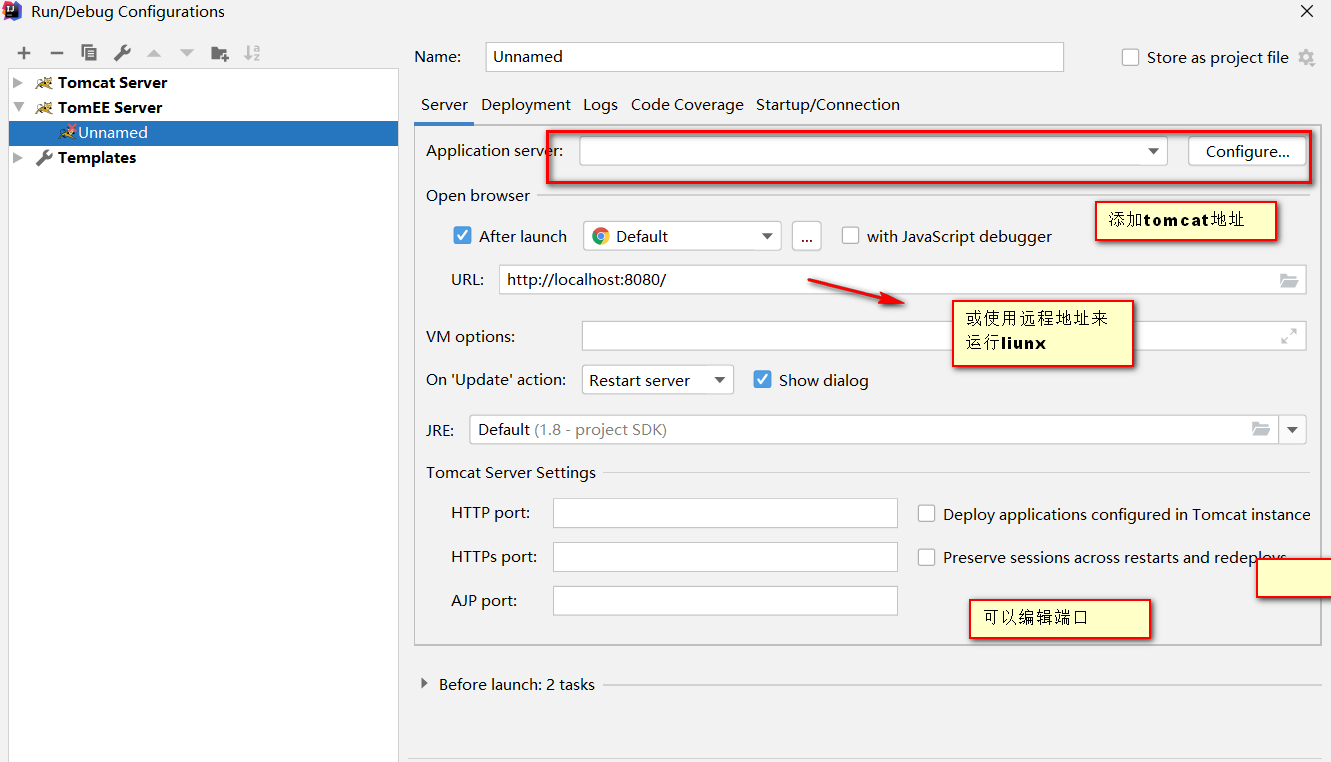Click the HTTP port input field
Image resolution: width=1331 pixels, height=762 pixels.
(x=725, y=513)
